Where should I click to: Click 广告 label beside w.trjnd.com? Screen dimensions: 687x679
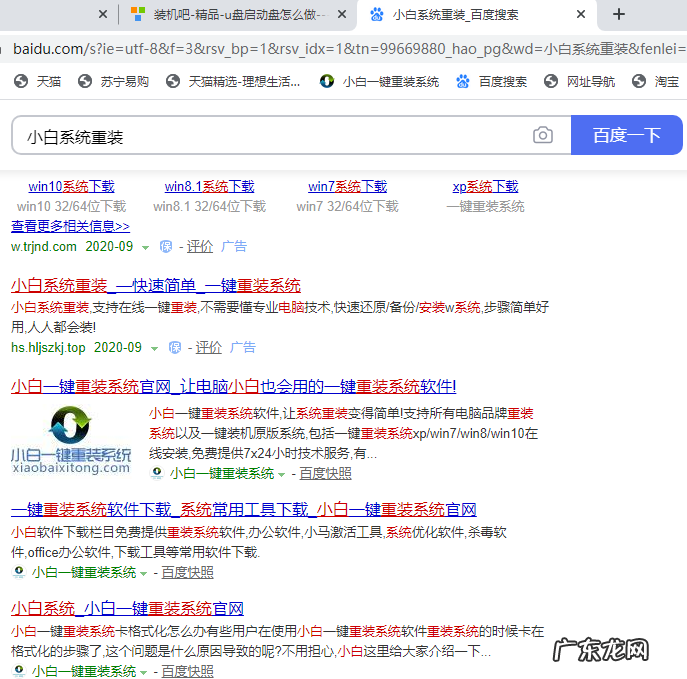(234, 247)
